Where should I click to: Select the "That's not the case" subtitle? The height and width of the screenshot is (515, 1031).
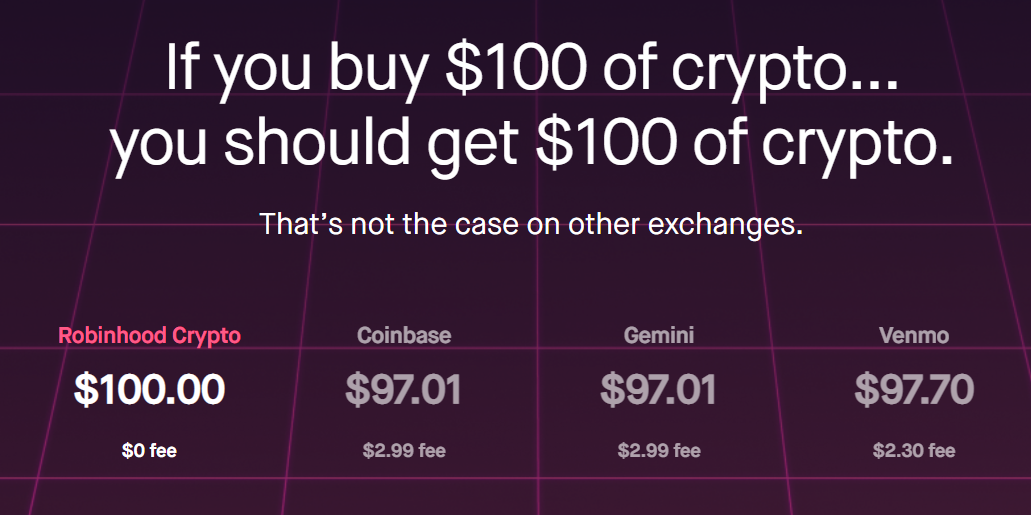(x=531, y=224)
